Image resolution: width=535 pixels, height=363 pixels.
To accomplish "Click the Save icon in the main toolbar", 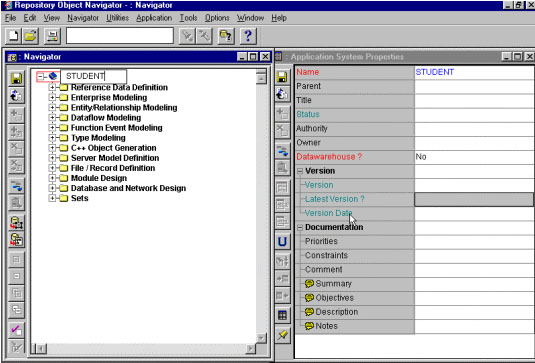I will 52,36.
